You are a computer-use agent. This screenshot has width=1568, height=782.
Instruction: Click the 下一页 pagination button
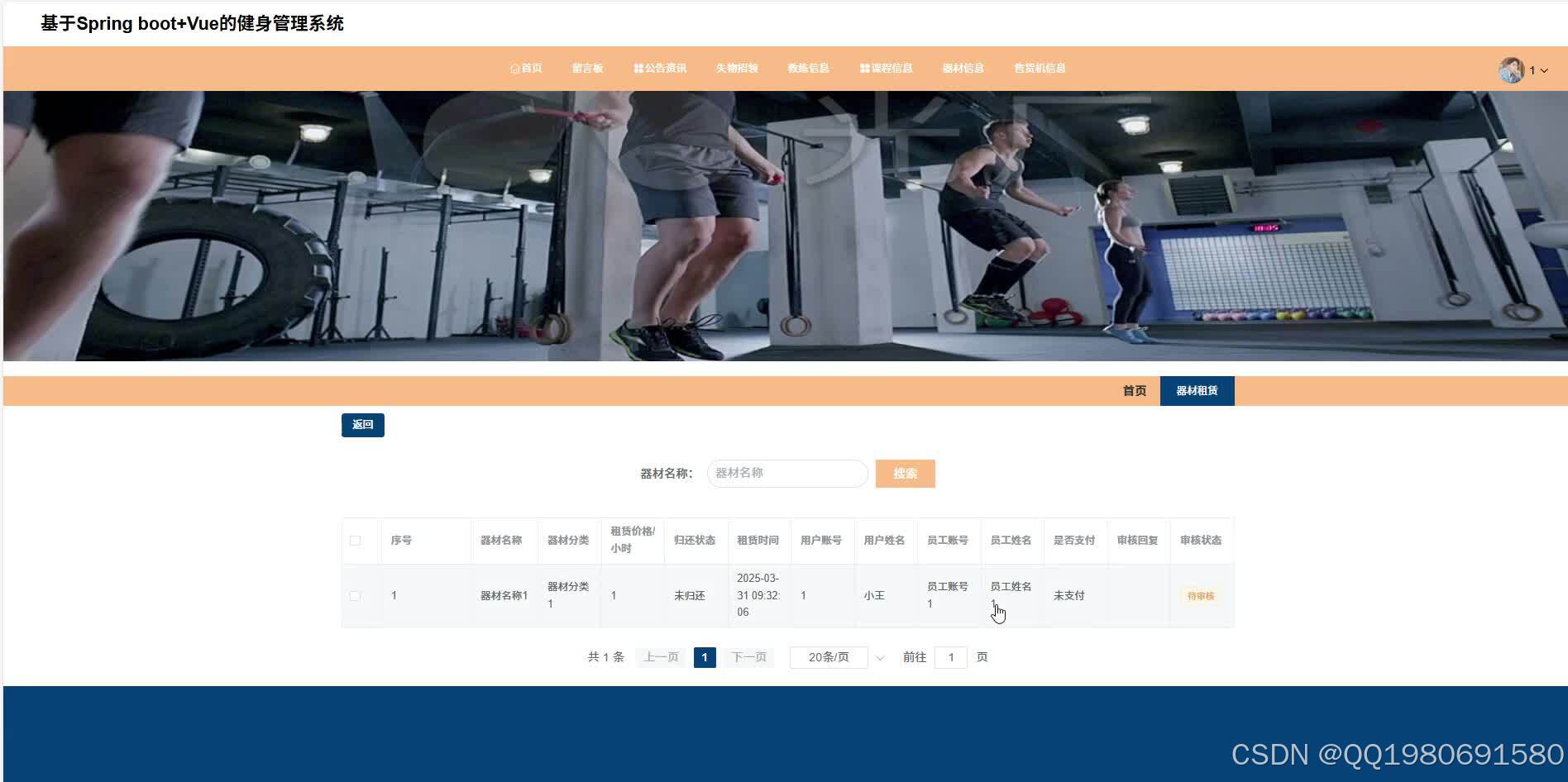pyautogui.click(x=748, y=658)
